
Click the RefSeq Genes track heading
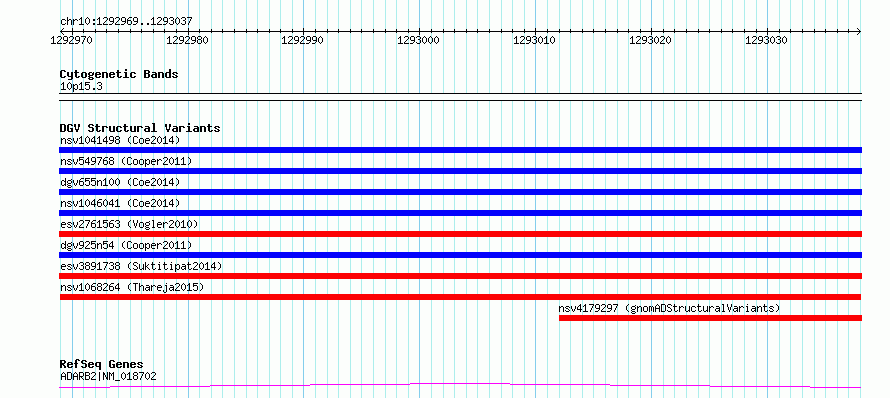[102, 365]
